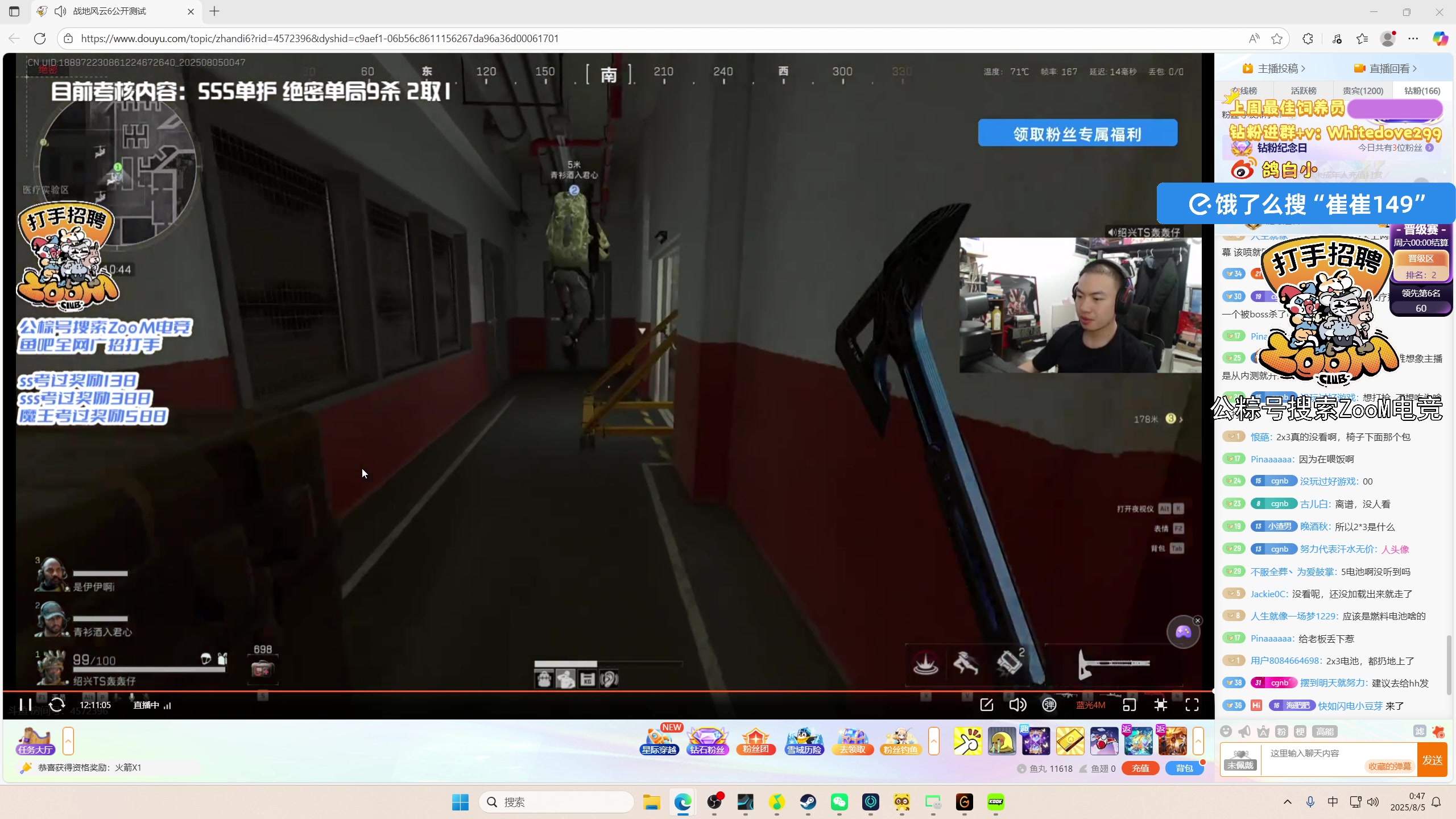Open the 蓝光4M quality selector
This screenshot has width=1456, height=819.
pyautogui.click(x=1090, y=705)
